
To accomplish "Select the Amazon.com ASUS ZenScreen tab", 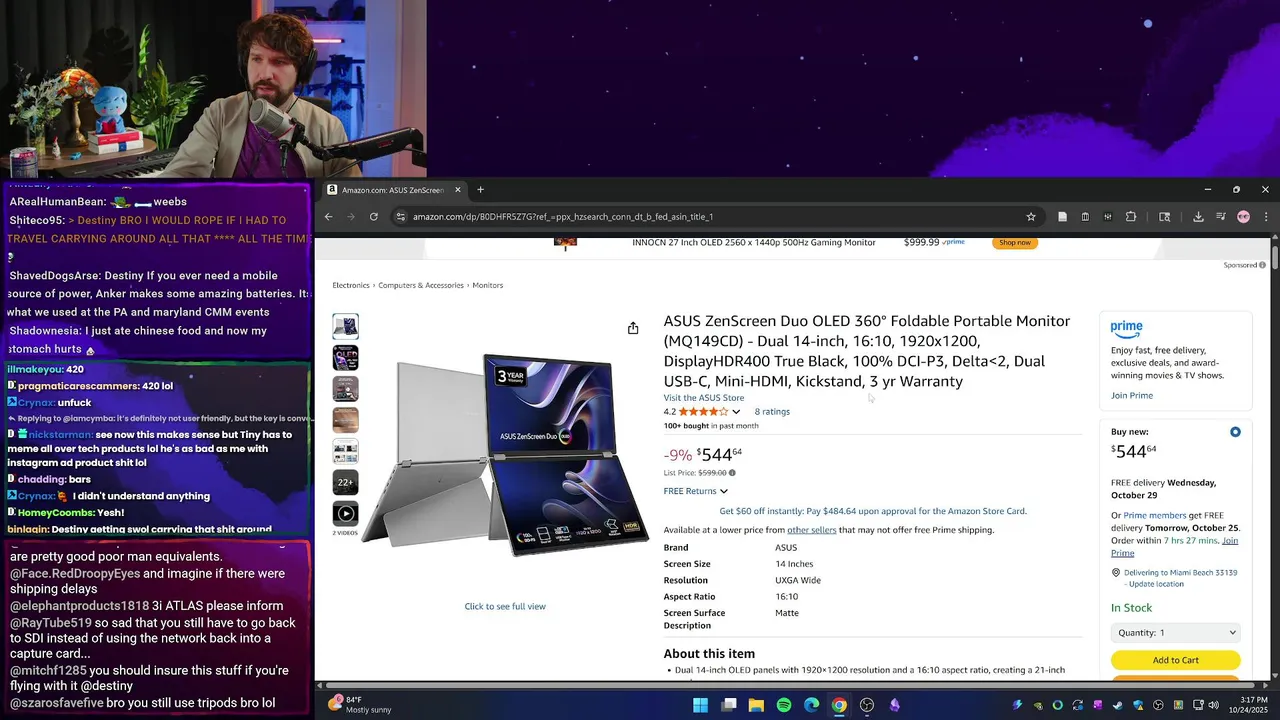I will 395,190.
